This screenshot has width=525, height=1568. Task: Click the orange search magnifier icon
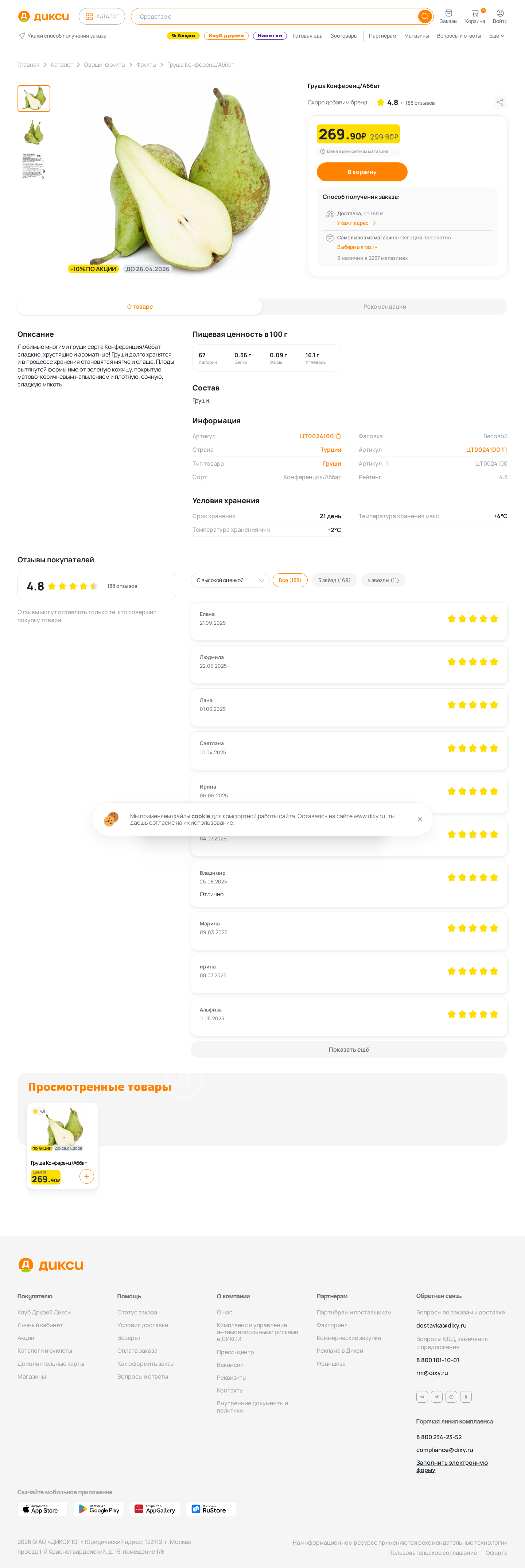coord(425,16)
